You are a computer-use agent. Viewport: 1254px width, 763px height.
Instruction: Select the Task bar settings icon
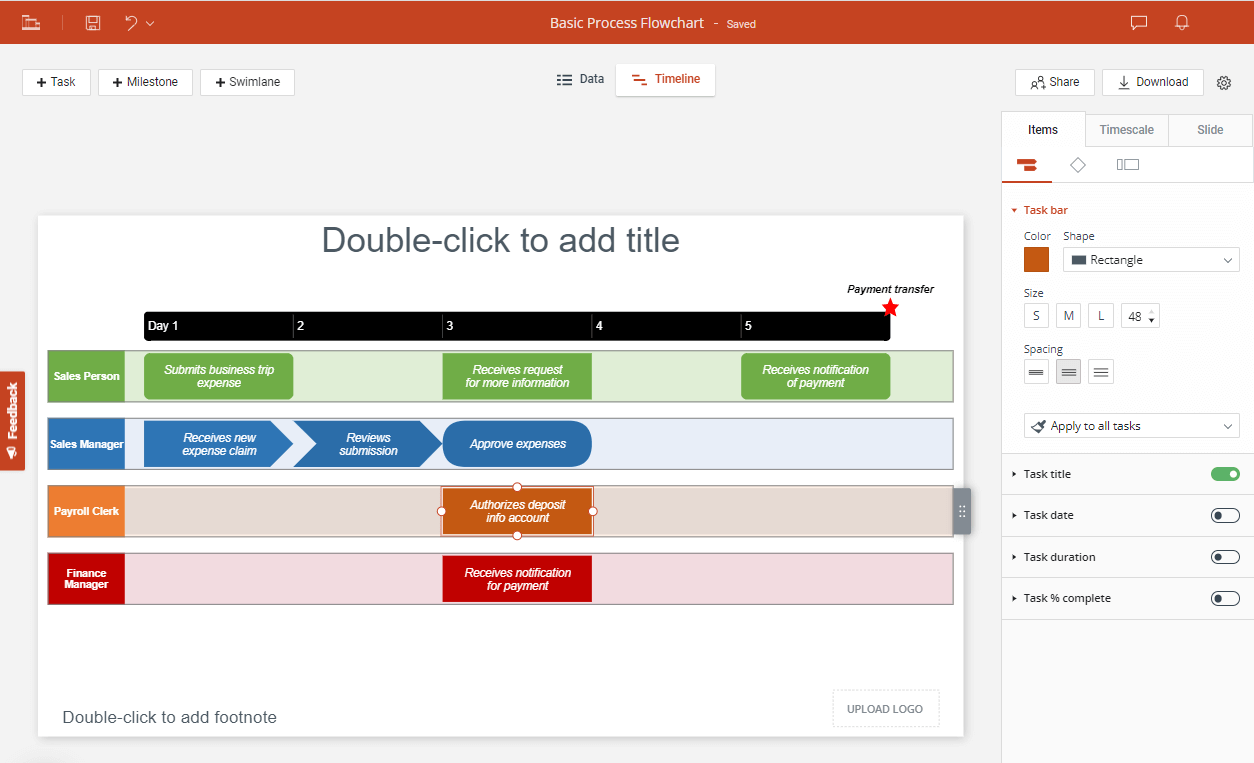pos(1027,165)
